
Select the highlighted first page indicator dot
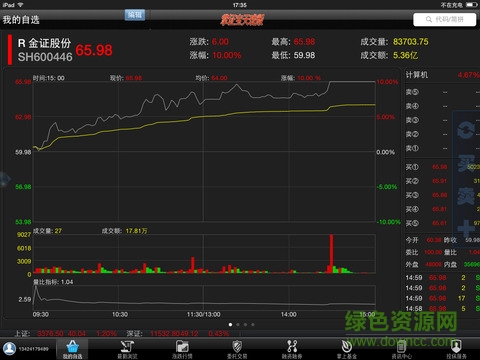point(230,324)
